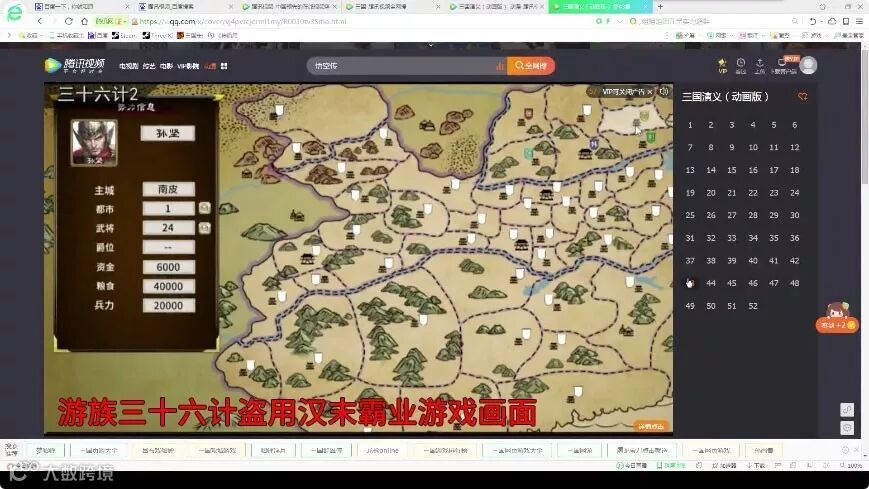Click the 全网搜 search button
The height and width of the screenshot is (489, 869).
pos(531,66)
